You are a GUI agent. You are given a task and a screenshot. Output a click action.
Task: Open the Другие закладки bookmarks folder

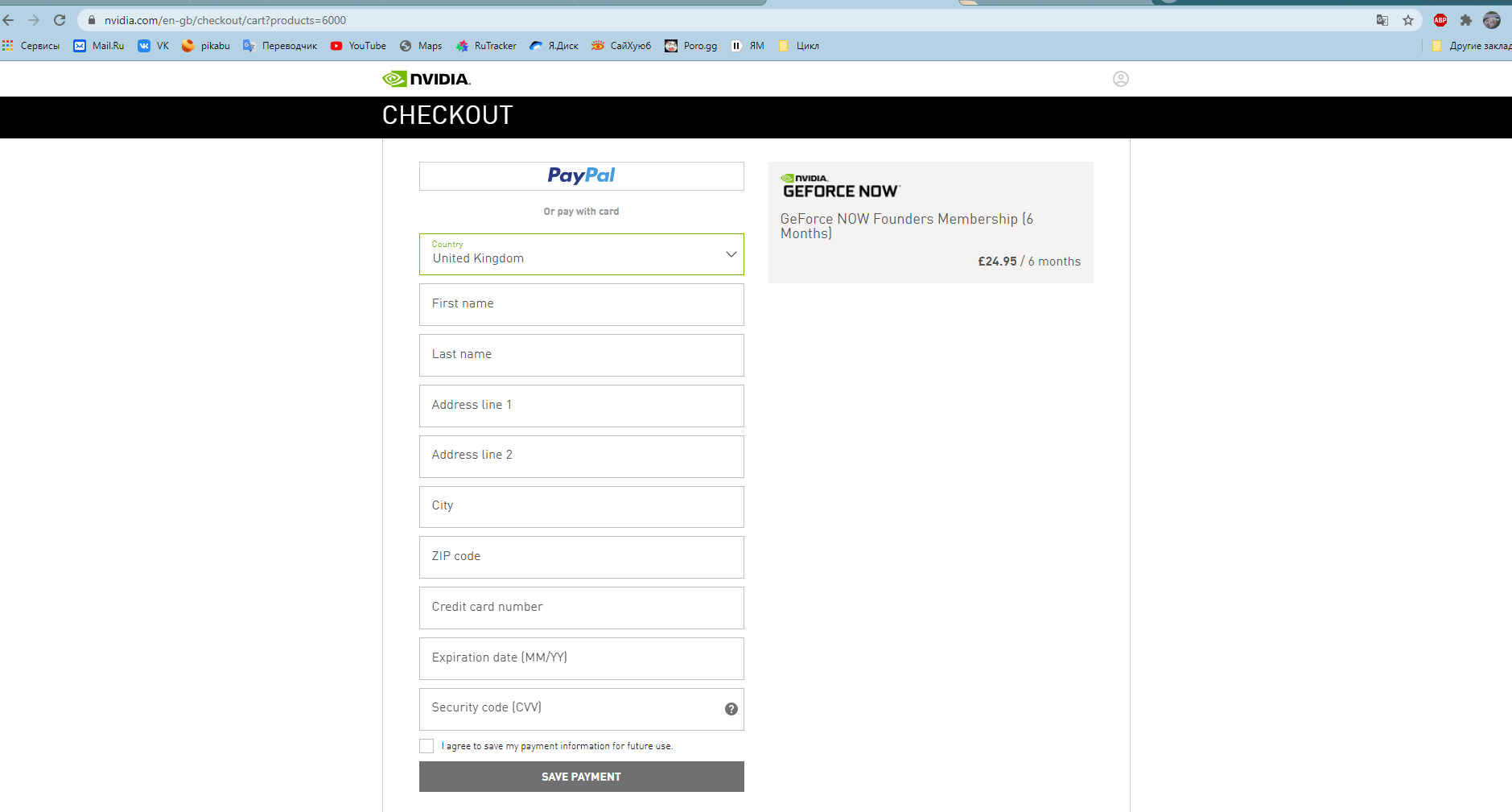coord(1471,46)
